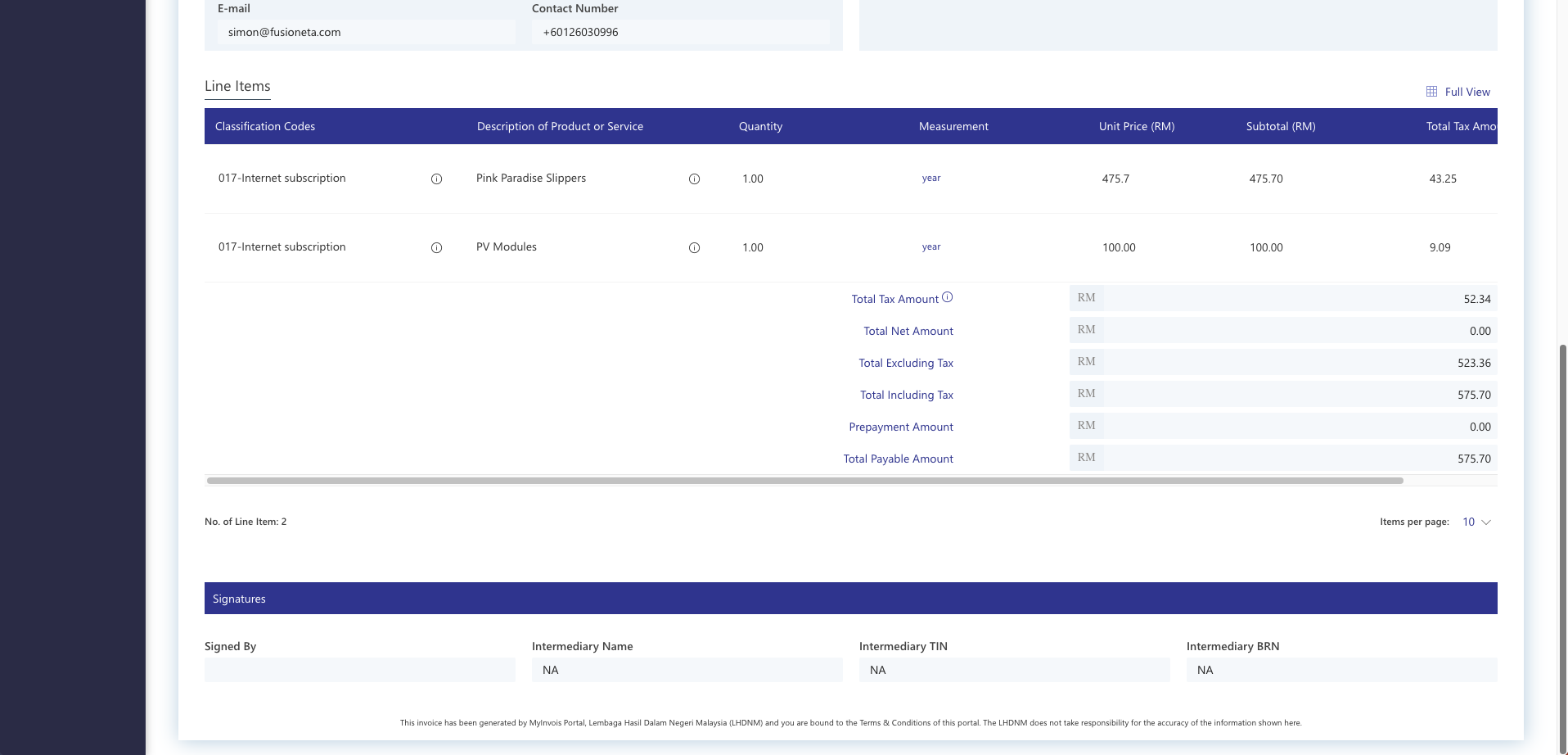Click the Intermediary Name field
This screenshot has width=1568, height=755.
(687, 670)
